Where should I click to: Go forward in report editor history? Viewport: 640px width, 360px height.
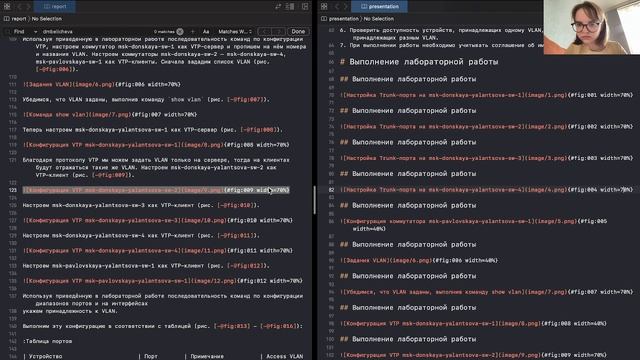point(28,7)
